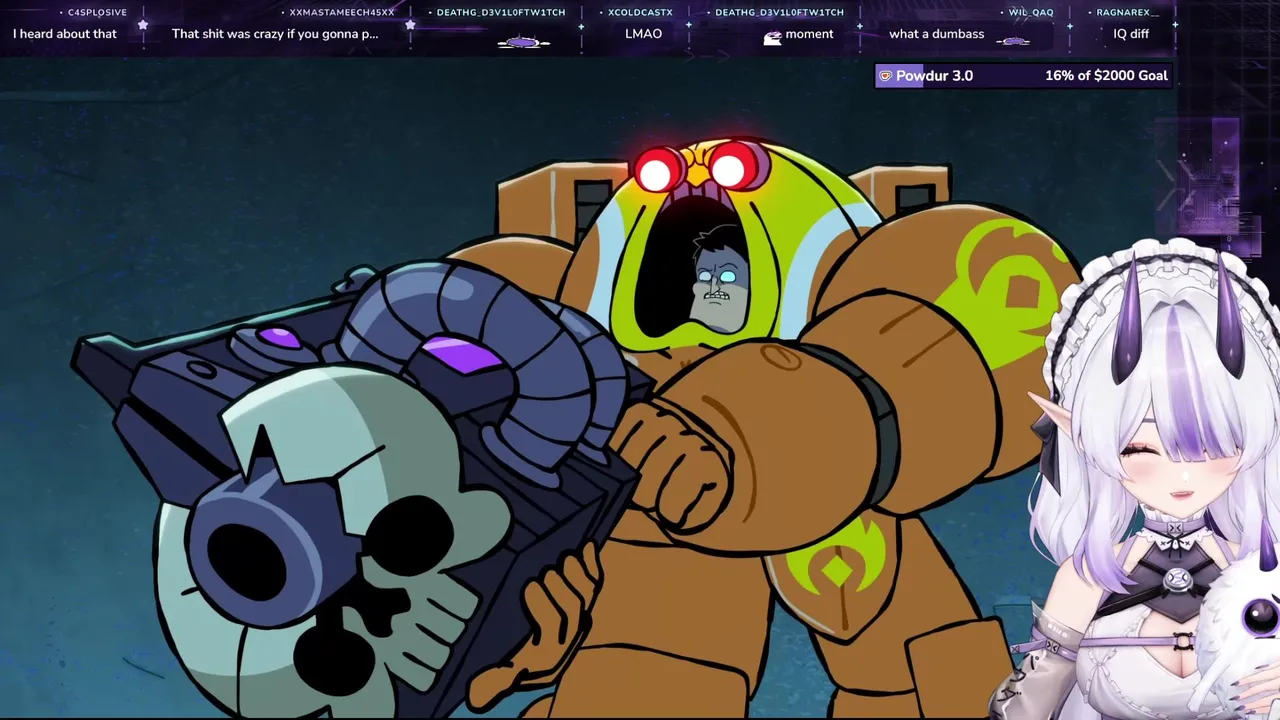Image resolution: width=1280 pixels, height=720 pixels.
Task: Click the "16% of $2000 Goal" progress bar
Action: click(x=1023, y=76)
